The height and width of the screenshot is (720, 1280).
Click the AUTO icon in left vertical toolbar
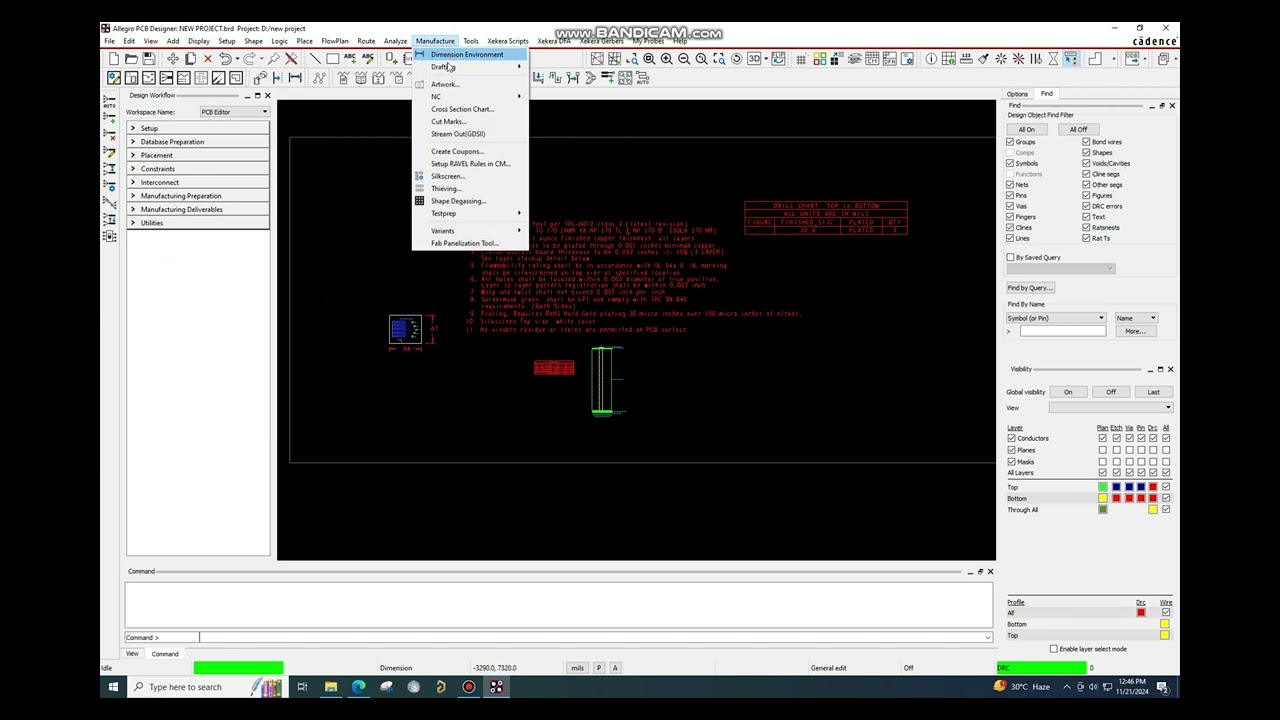pyautogui.click(x=108, y=103)
